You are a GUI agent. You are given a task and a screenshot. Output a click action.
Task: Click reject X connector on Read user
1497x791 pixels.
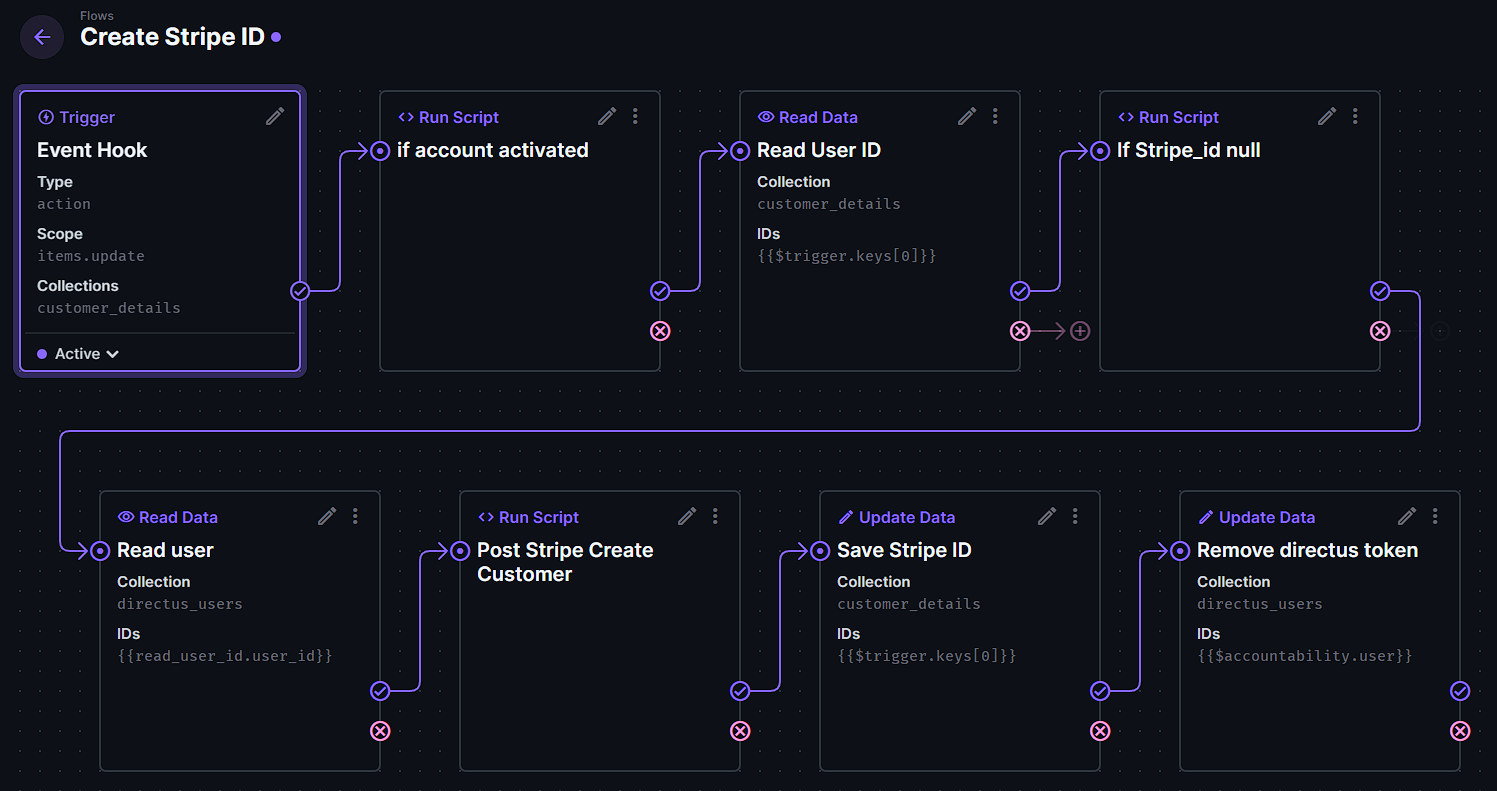pos(380,731)
